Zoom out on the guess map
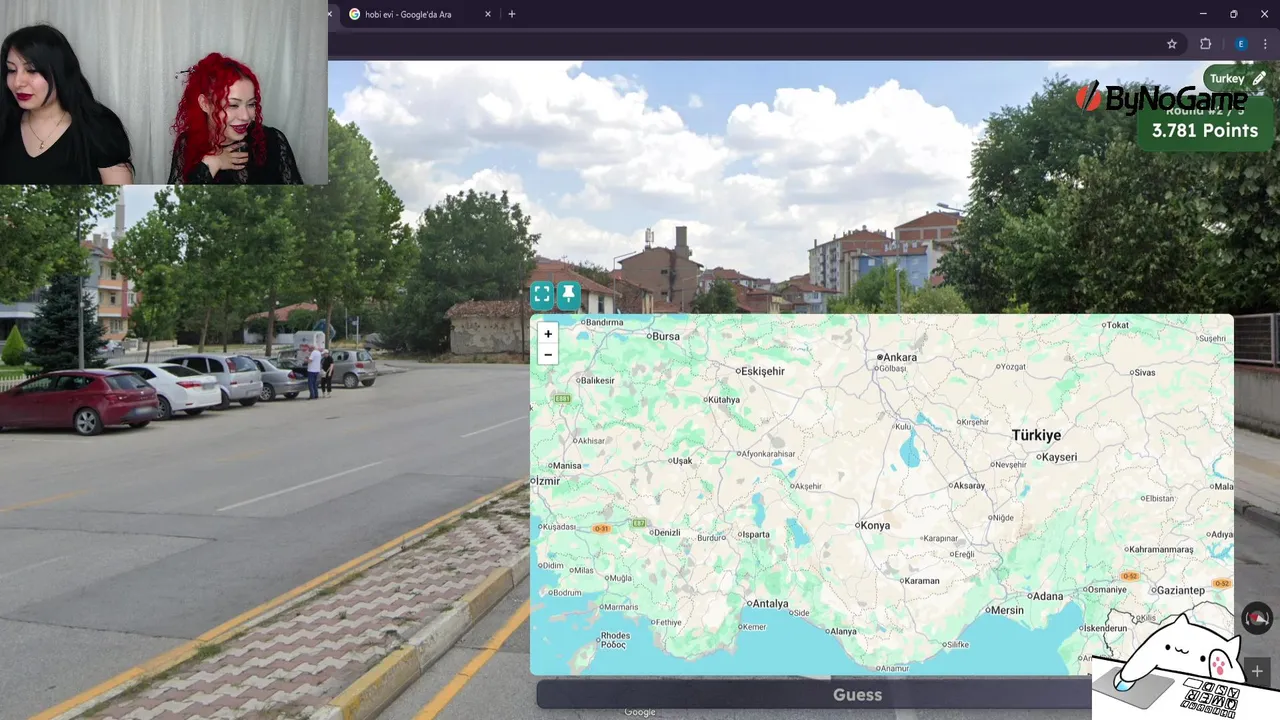The height and width of the screenshot is (720, 1280). pos(548,354)
